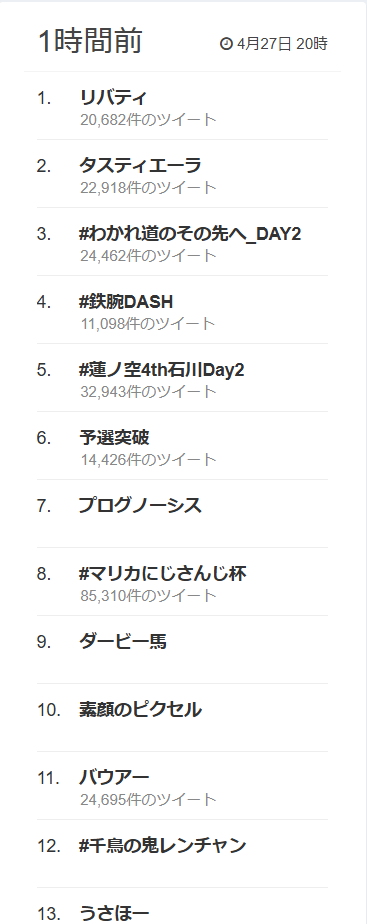Click the ダービー馬 trend
367x924 pixels.
[x=123, y=641]
